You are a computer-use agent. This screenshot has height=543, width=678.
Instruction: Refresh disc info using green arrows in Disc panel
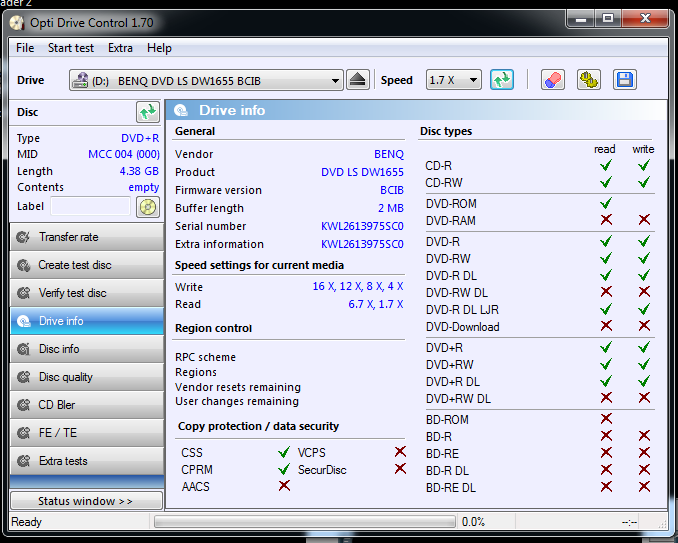[x=147, y=112]
